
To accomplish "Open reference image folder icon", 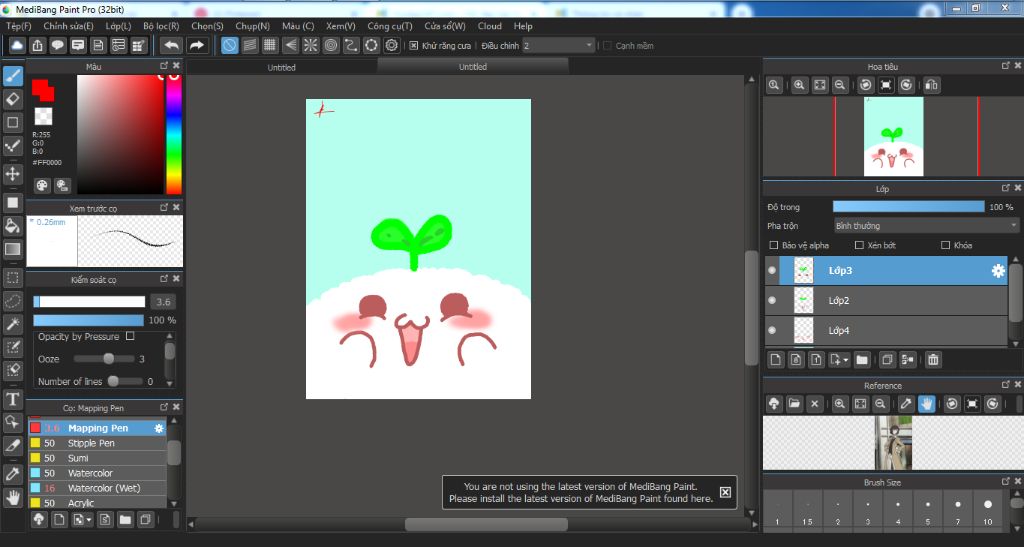I will pyautogui.click(x=794, y=404).
